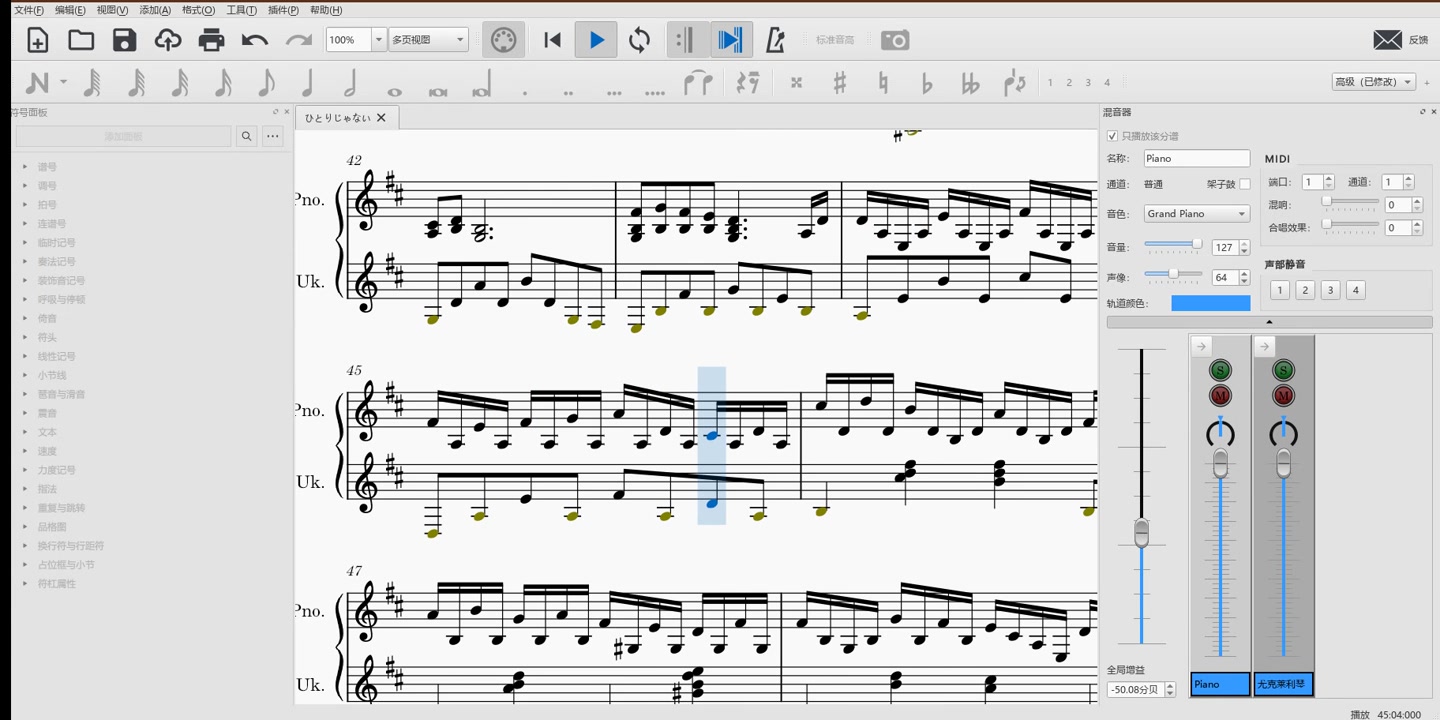Upload the score online via the cloud icon
Screen dimensions: 1440x720
[x=168, y=40]
